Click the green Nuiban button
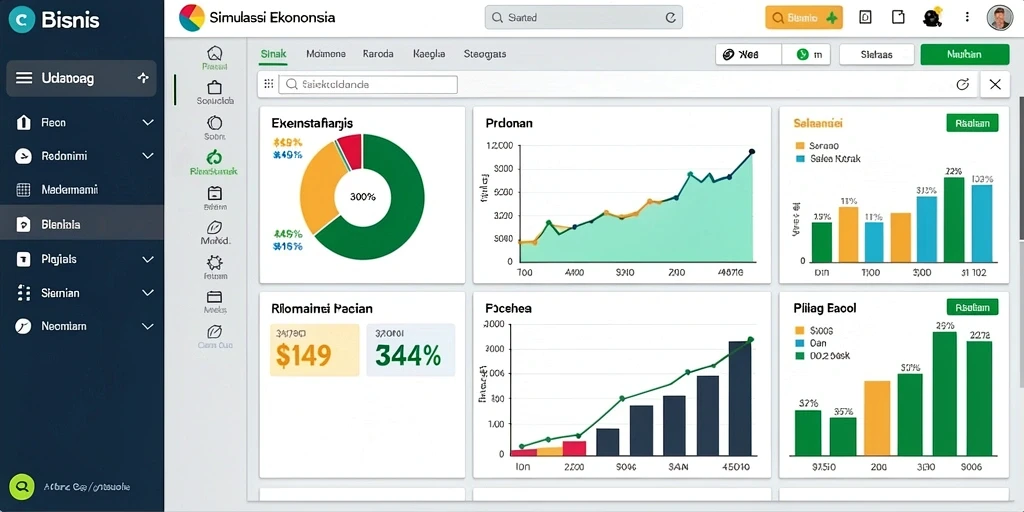The height and width of the screenshot is (512, 1024). tap(965, 55)
